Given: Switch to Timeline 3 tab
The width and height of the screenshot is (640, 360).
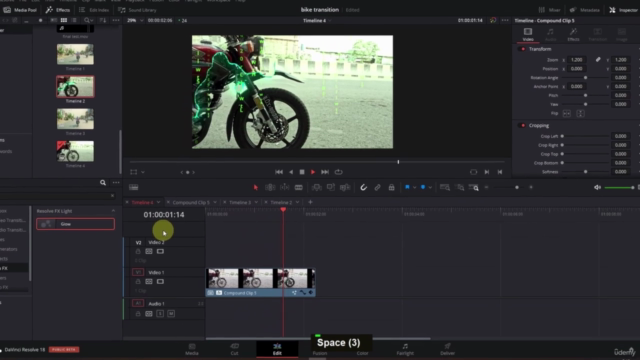Looking at the screenshot, I should pos(240,202).
